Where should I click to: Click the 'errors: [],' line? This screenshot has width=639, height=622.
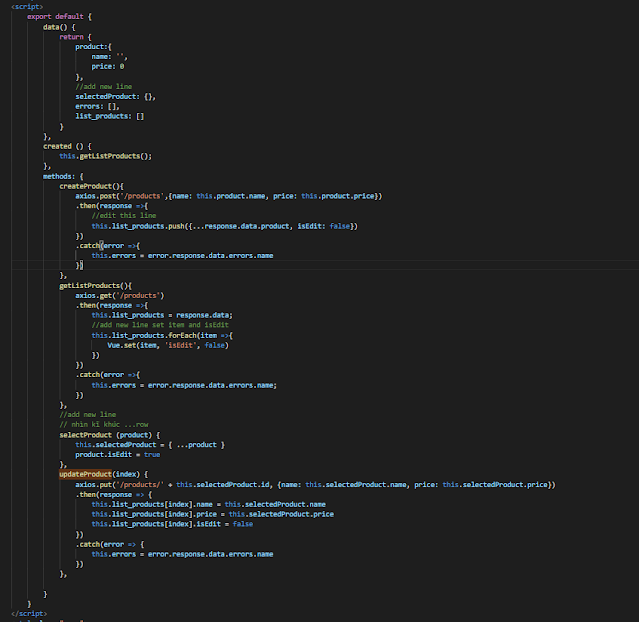(97, 106)
